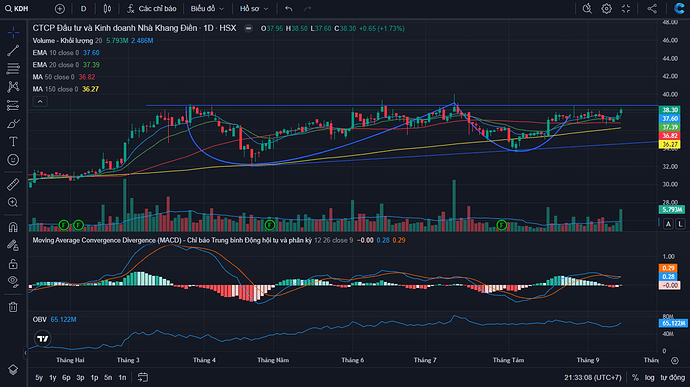Open the quick search icon
Screen dimensions: 690x387
pos(587,8)
